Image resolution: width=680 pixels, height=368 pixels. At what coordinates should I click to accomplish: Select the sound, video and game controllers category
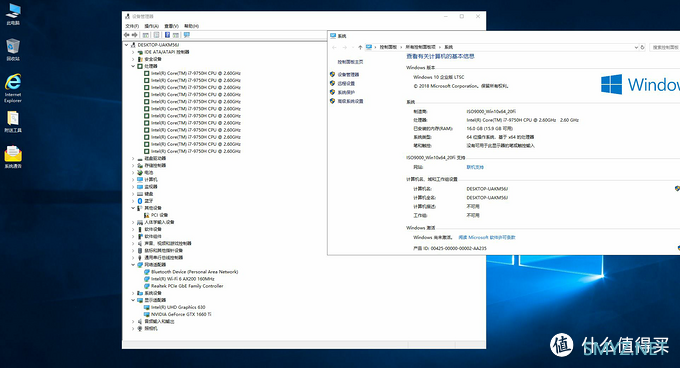(167, 243)
